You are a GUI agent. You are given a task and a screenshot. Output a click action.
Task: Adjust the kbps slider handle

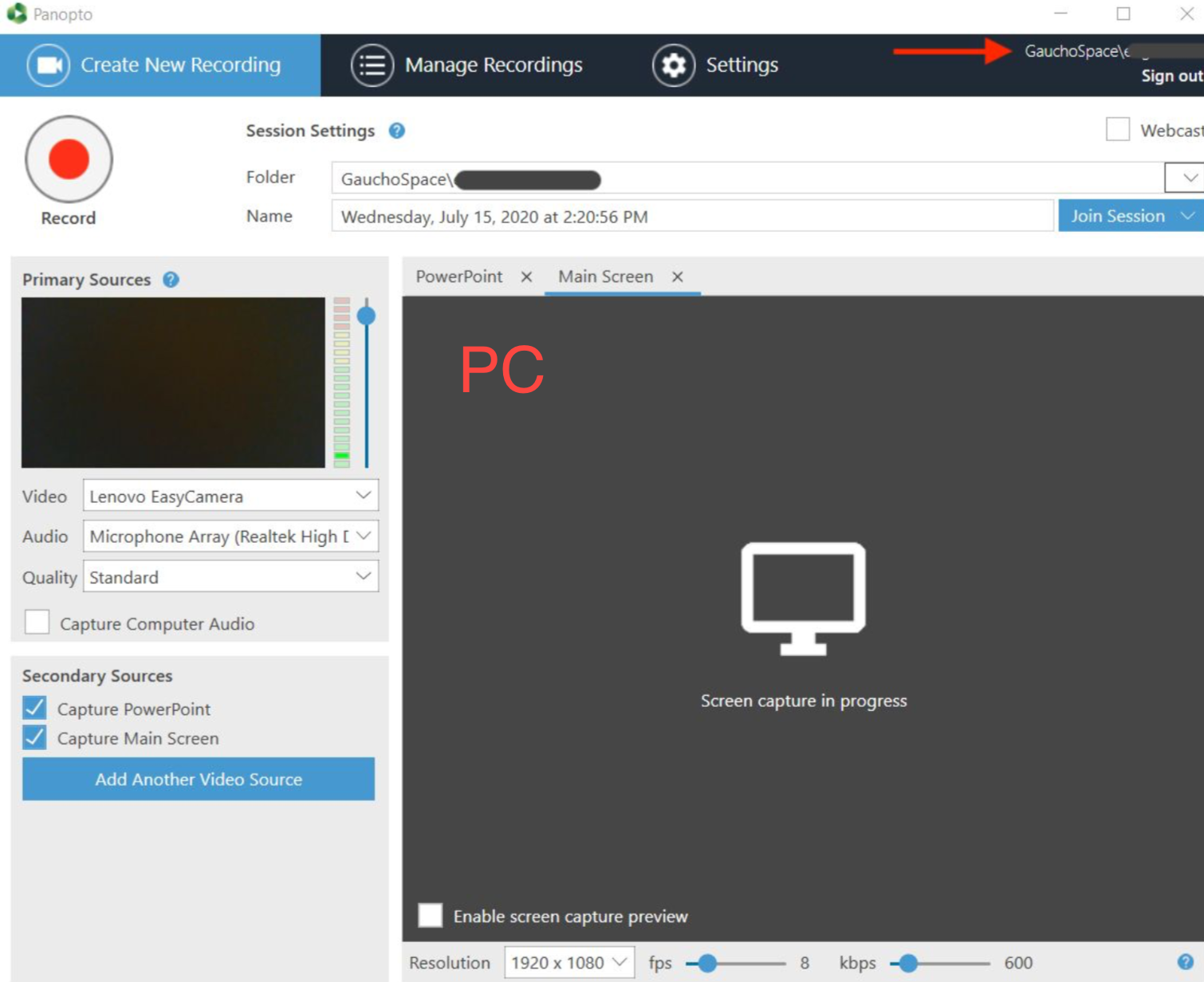(x=908, y=963)
